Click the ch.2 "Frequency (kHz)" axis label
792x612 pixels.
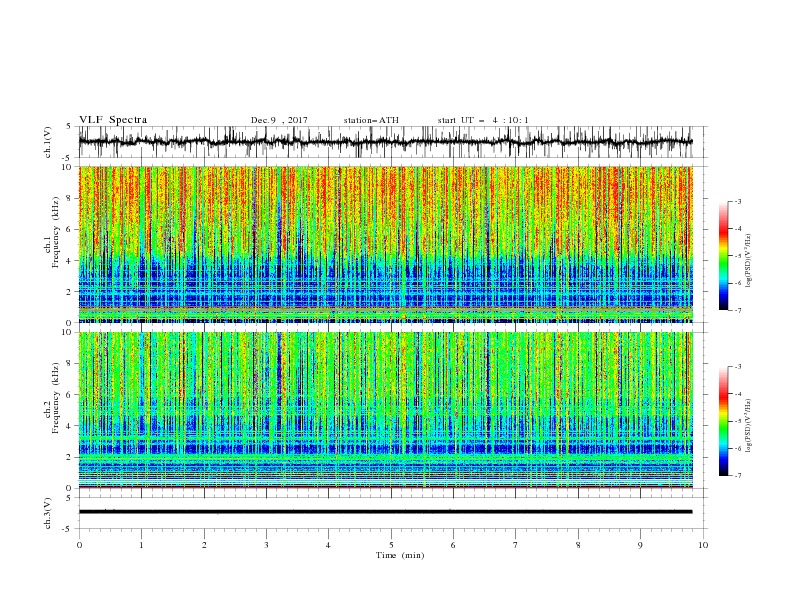click(x=56, y=398)
